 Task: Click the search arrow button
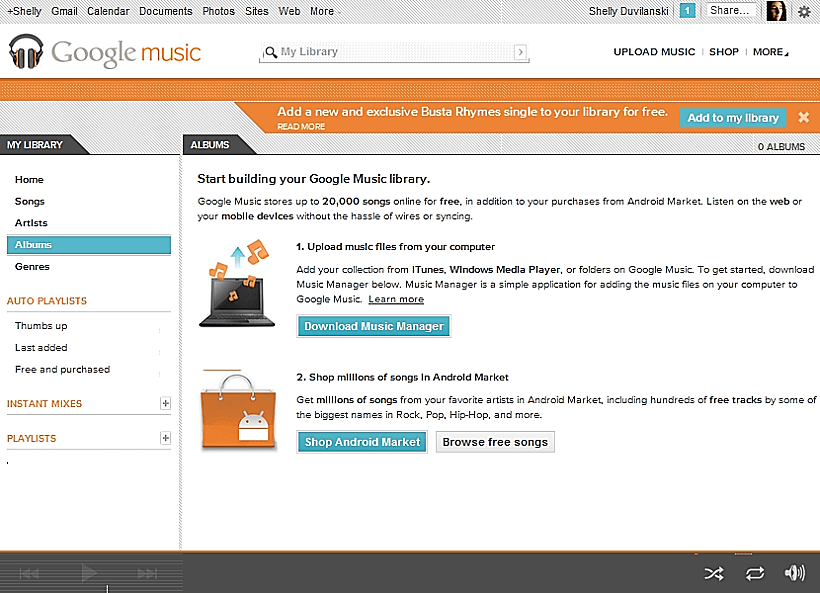(520, 52)
